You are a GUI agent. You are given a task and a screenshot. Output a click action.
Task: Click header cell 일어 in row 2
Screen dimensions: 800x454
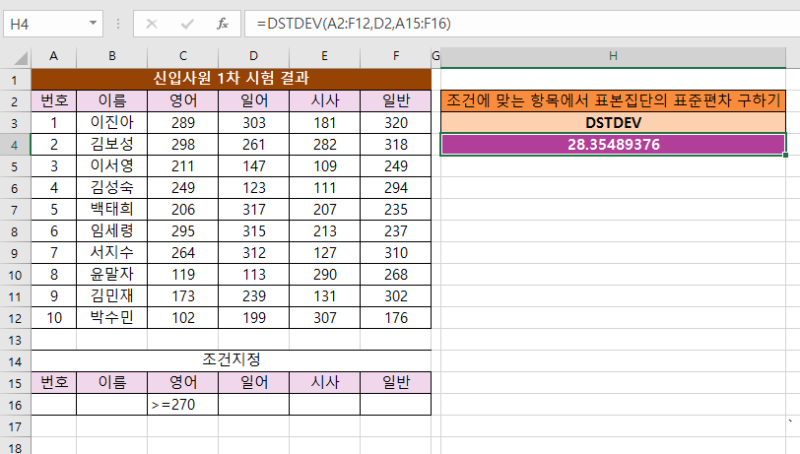254,101
